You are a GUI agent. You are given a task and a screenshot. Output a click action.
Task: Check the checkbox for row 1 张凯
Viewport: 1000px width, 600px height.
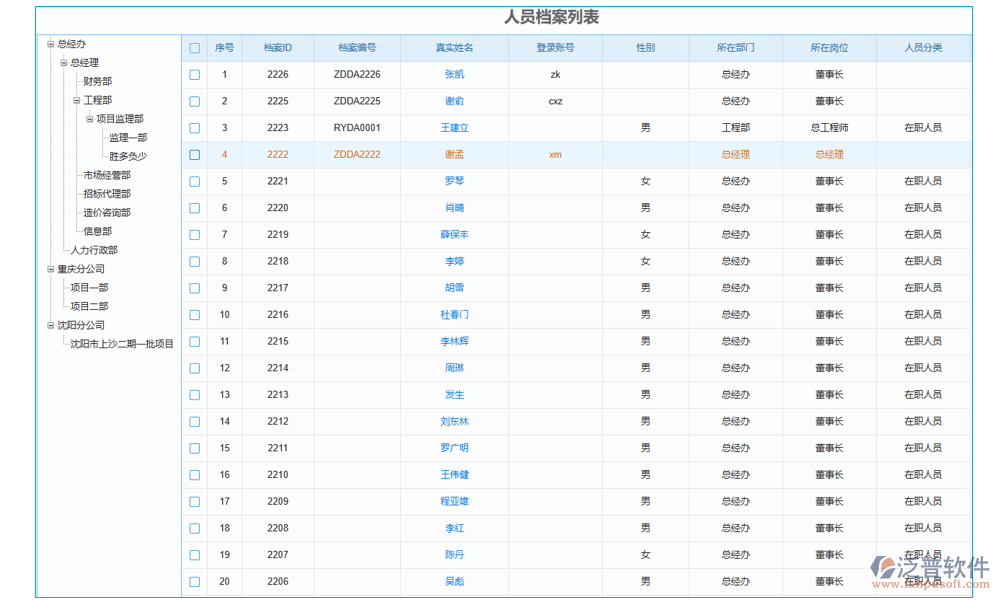pos(194,74)
